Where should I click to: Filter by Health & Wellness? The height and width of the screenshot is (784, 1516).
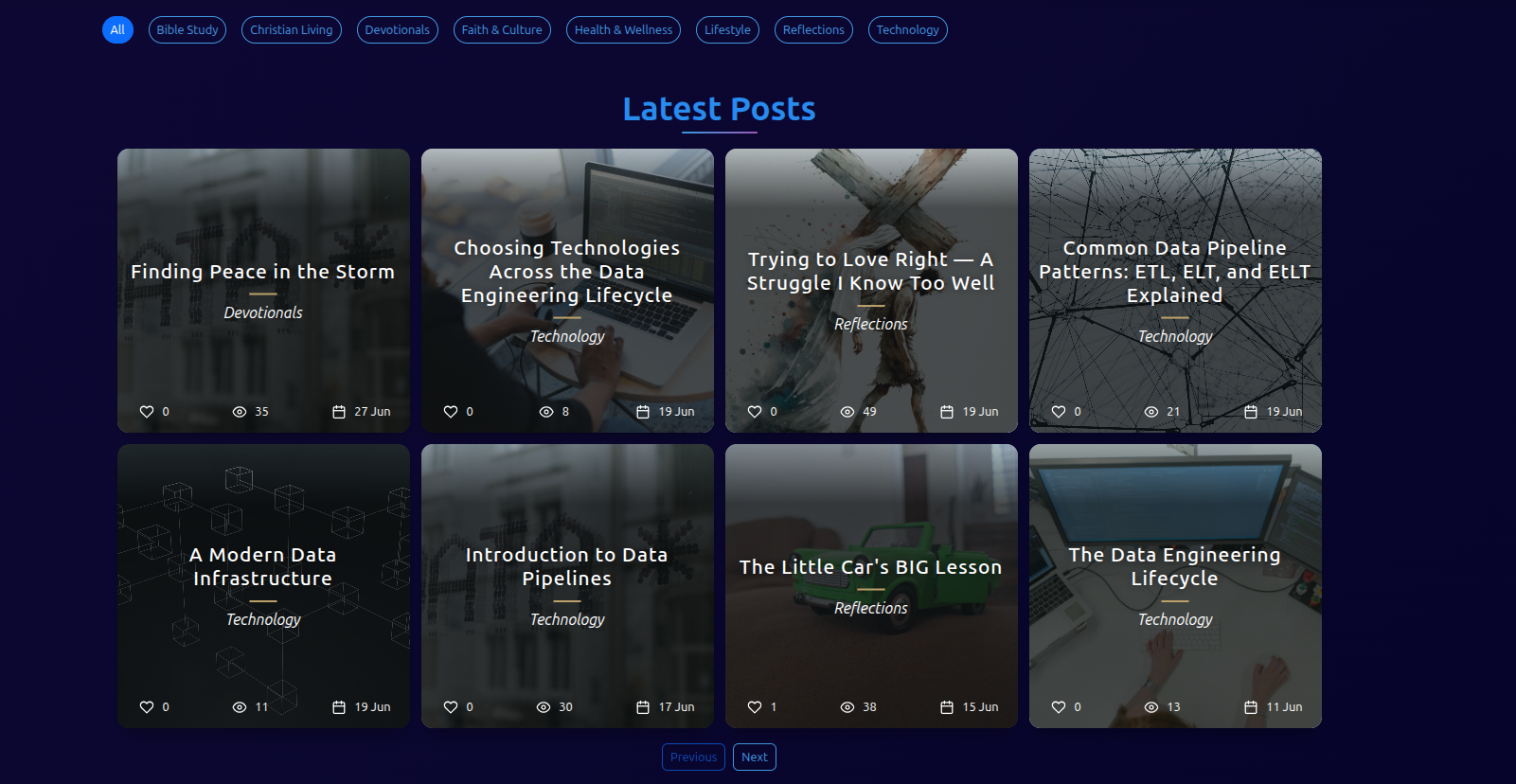click(623, 30)
